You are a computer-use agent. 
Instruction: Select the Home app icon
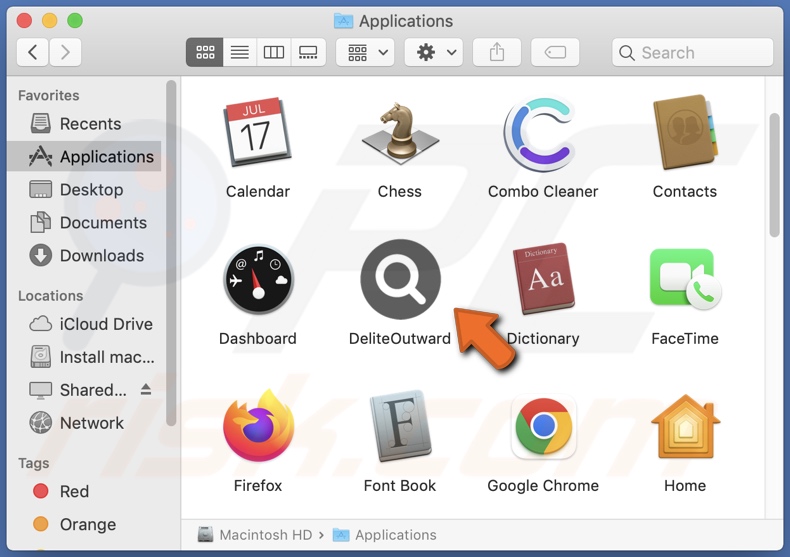tap(685, 427)
